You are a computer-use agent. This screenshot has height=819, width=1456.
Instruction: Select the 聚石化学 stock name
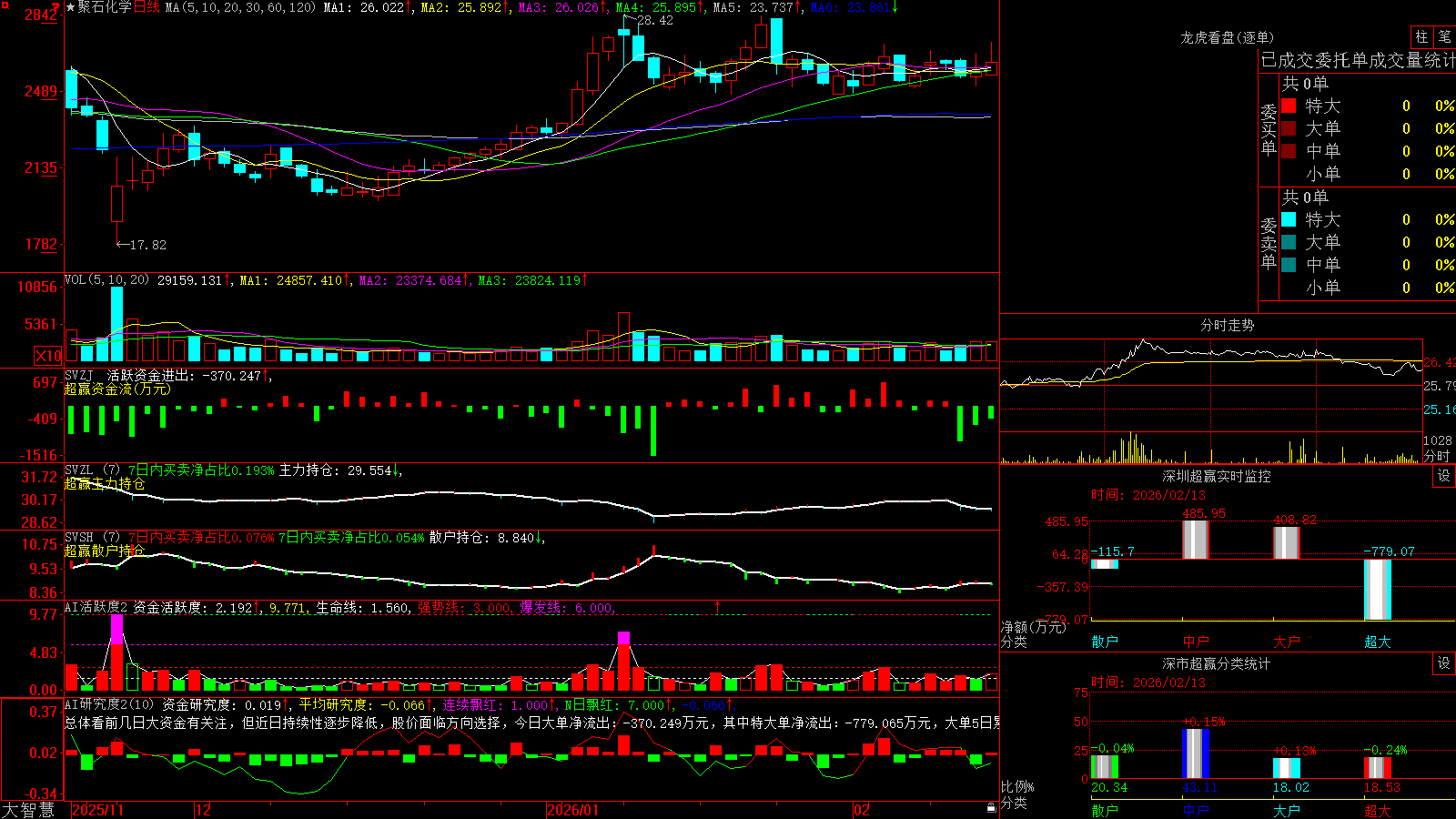[105, 7]
